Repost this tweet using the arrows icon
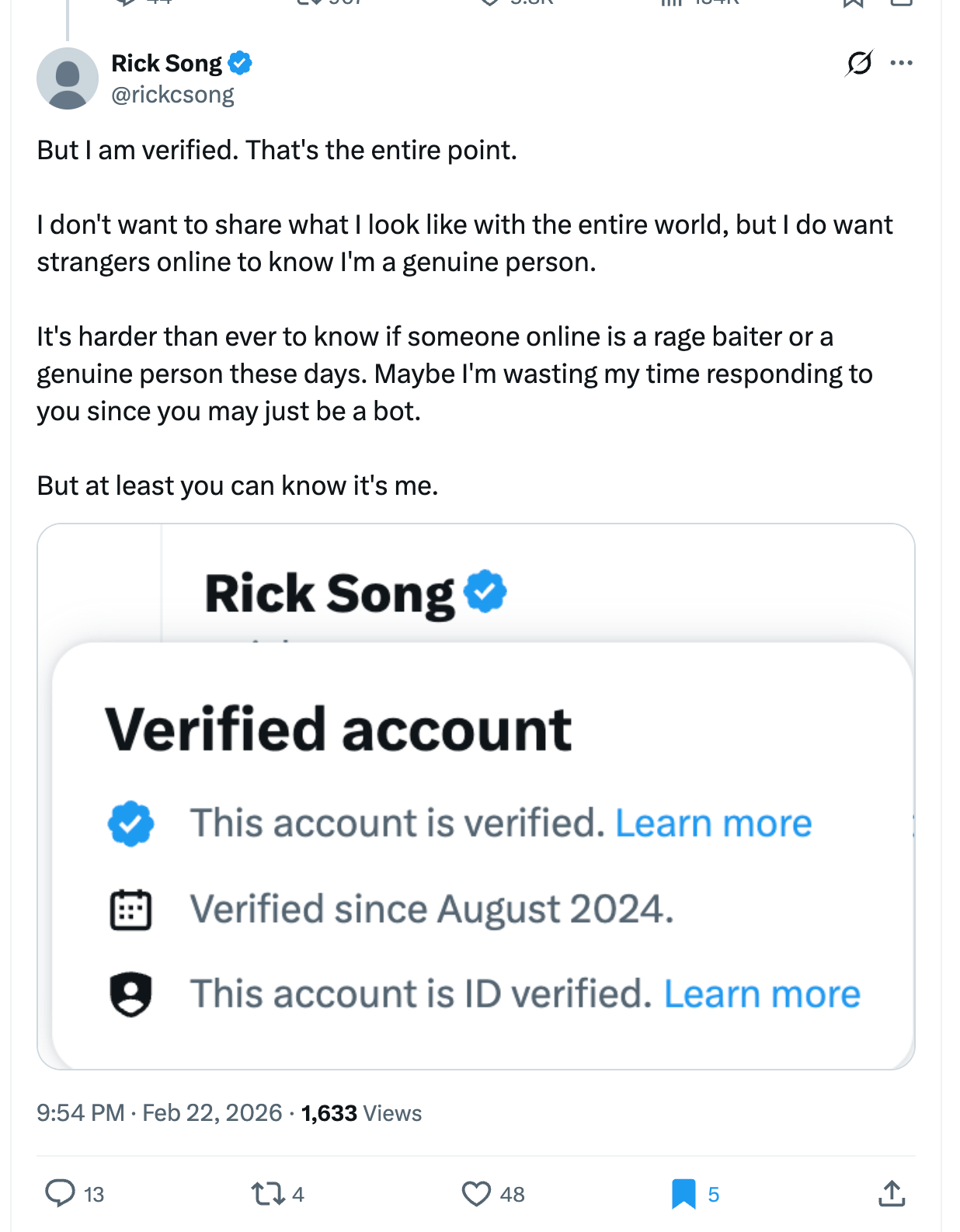This screenshot has height=1232, width=960. click(268, 1193)
